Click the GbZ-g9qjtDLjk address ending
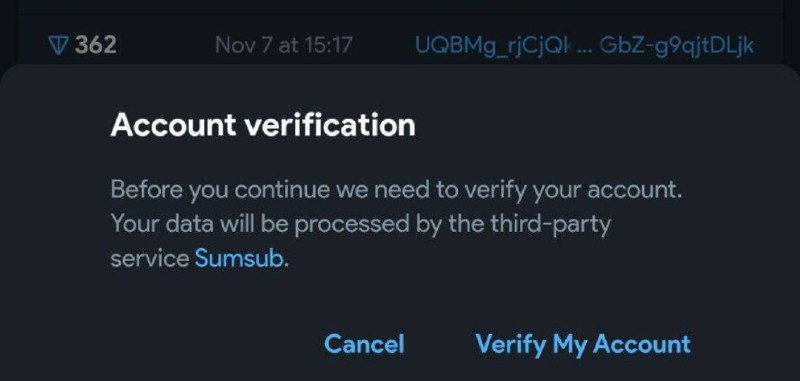The width and height of the screenshot is (800, 381). coord(677,45)
